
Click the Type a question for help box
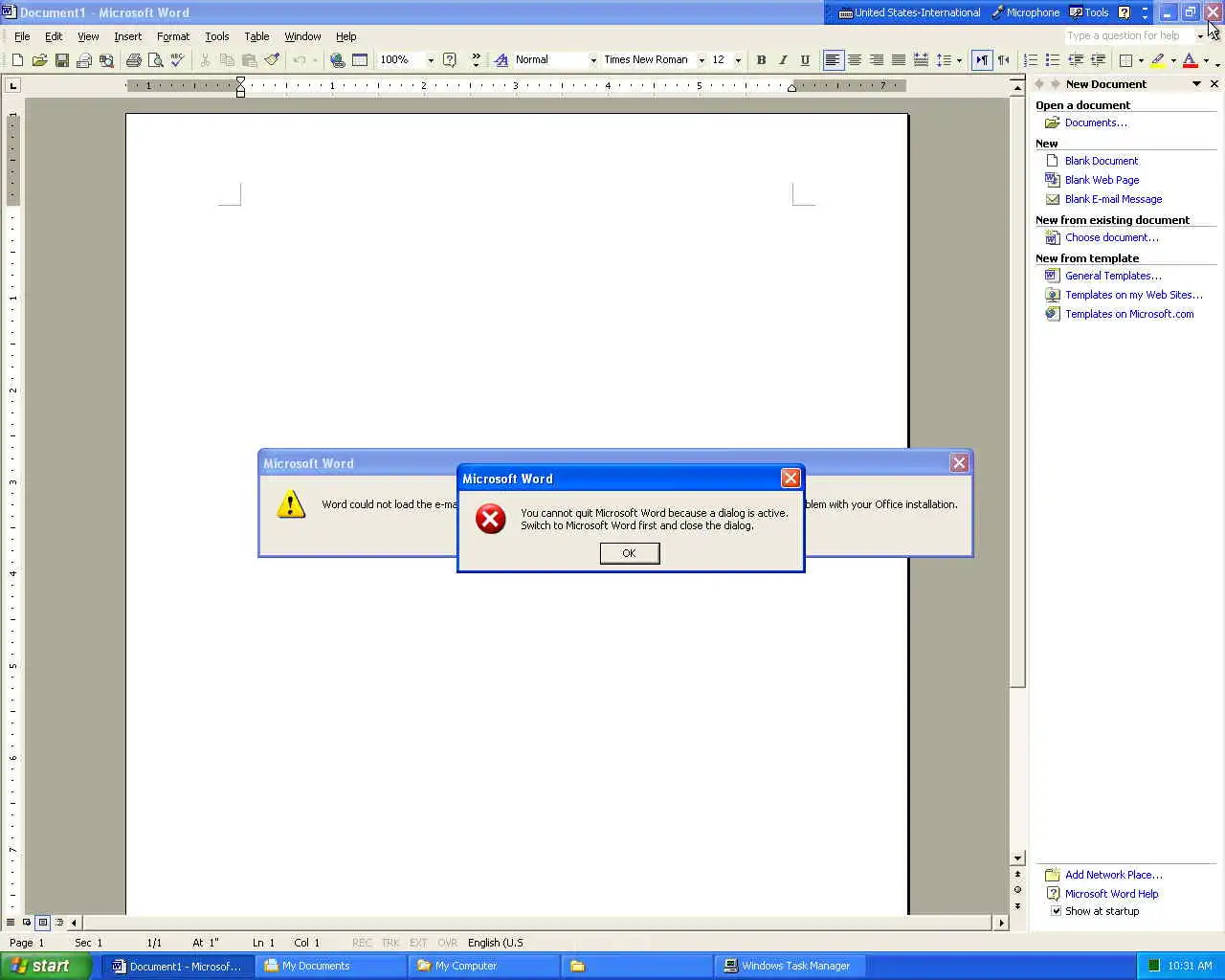click(x=1129, y=35)
